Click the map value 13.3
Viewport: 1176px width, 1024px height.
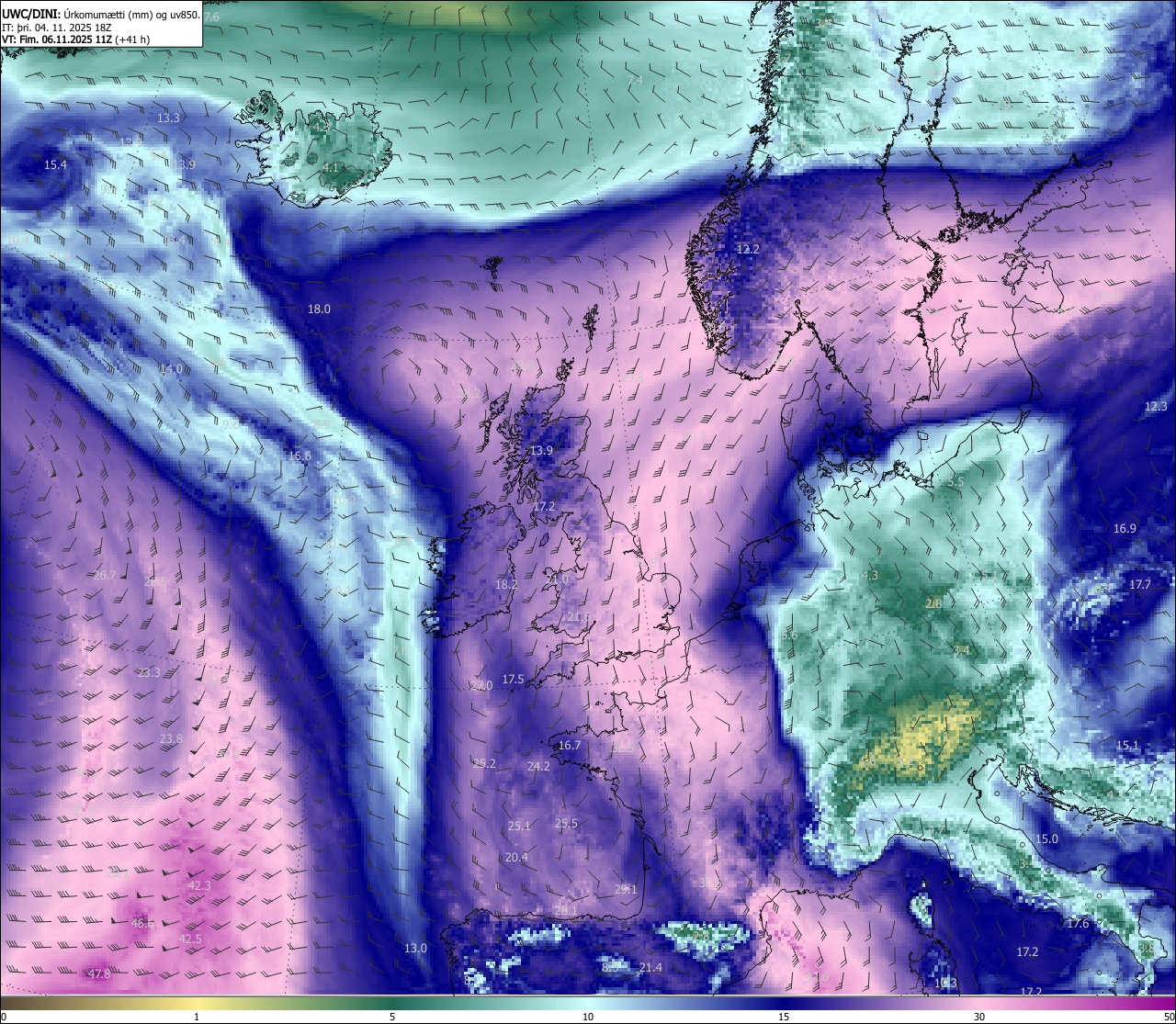coord(168,118)
